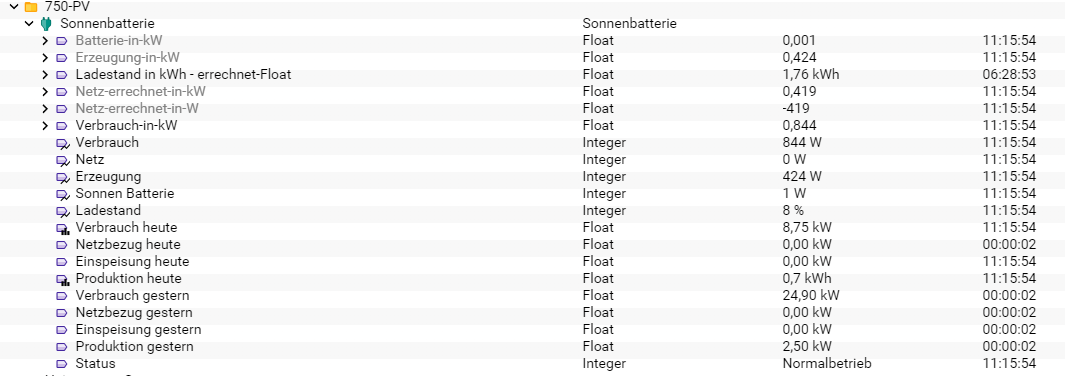Click the green Sonnenbatterie device icon
The image size is (1065, 376).
pyautogui.click(x=46, y=24)
